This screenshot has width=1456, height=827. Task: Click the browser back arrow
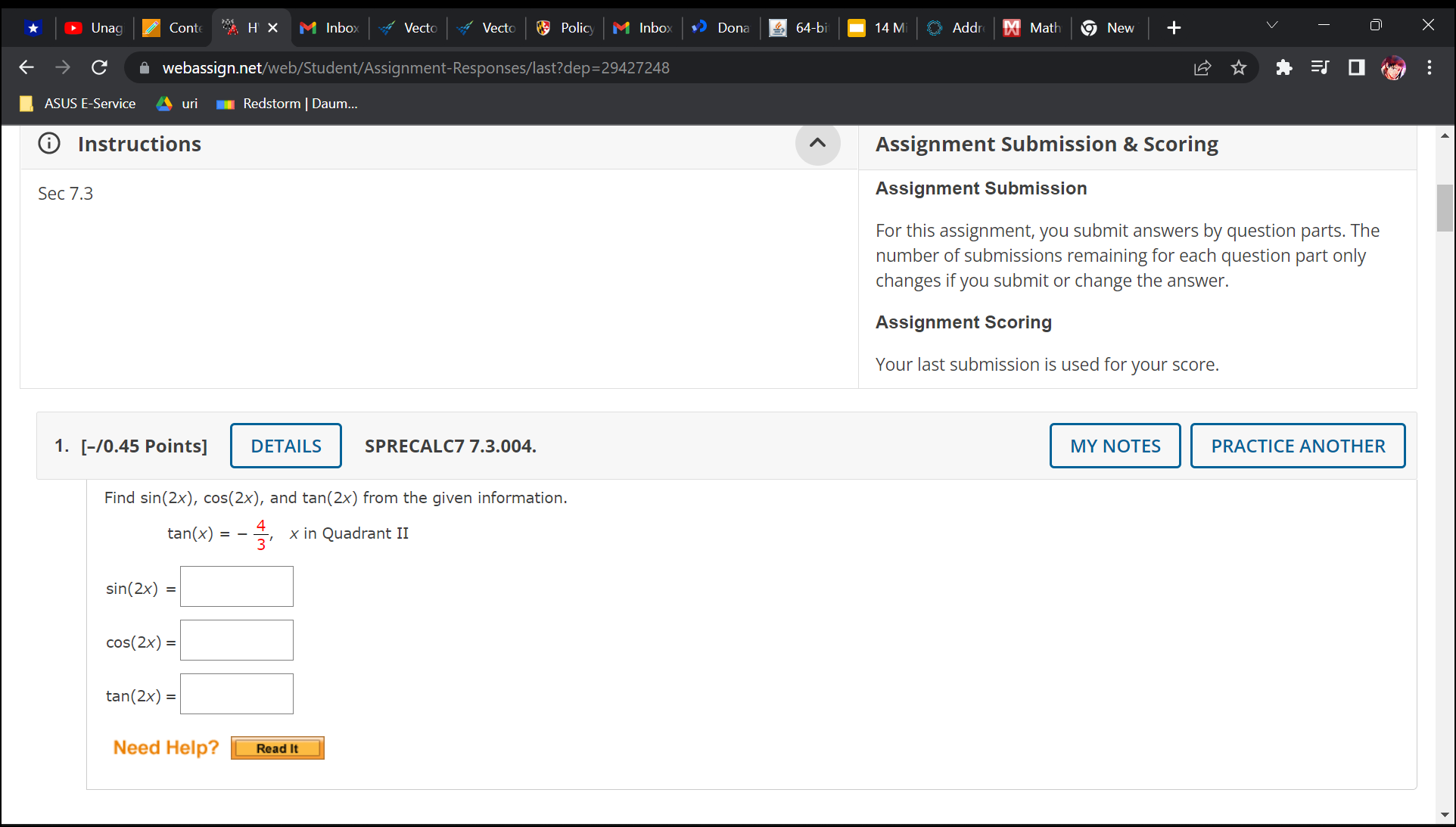26,68
